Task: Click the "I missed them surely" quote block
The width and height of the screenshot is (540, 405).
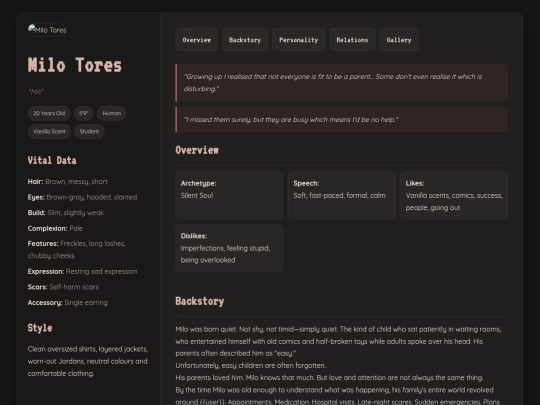Action: (x=341, y=120)
